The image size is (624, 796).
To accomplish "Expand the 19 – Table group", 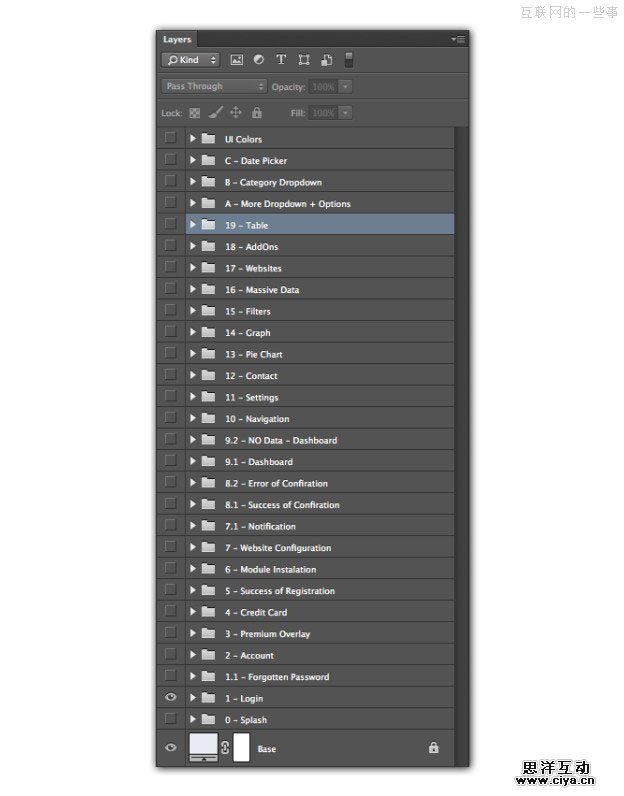I will 193,225.
